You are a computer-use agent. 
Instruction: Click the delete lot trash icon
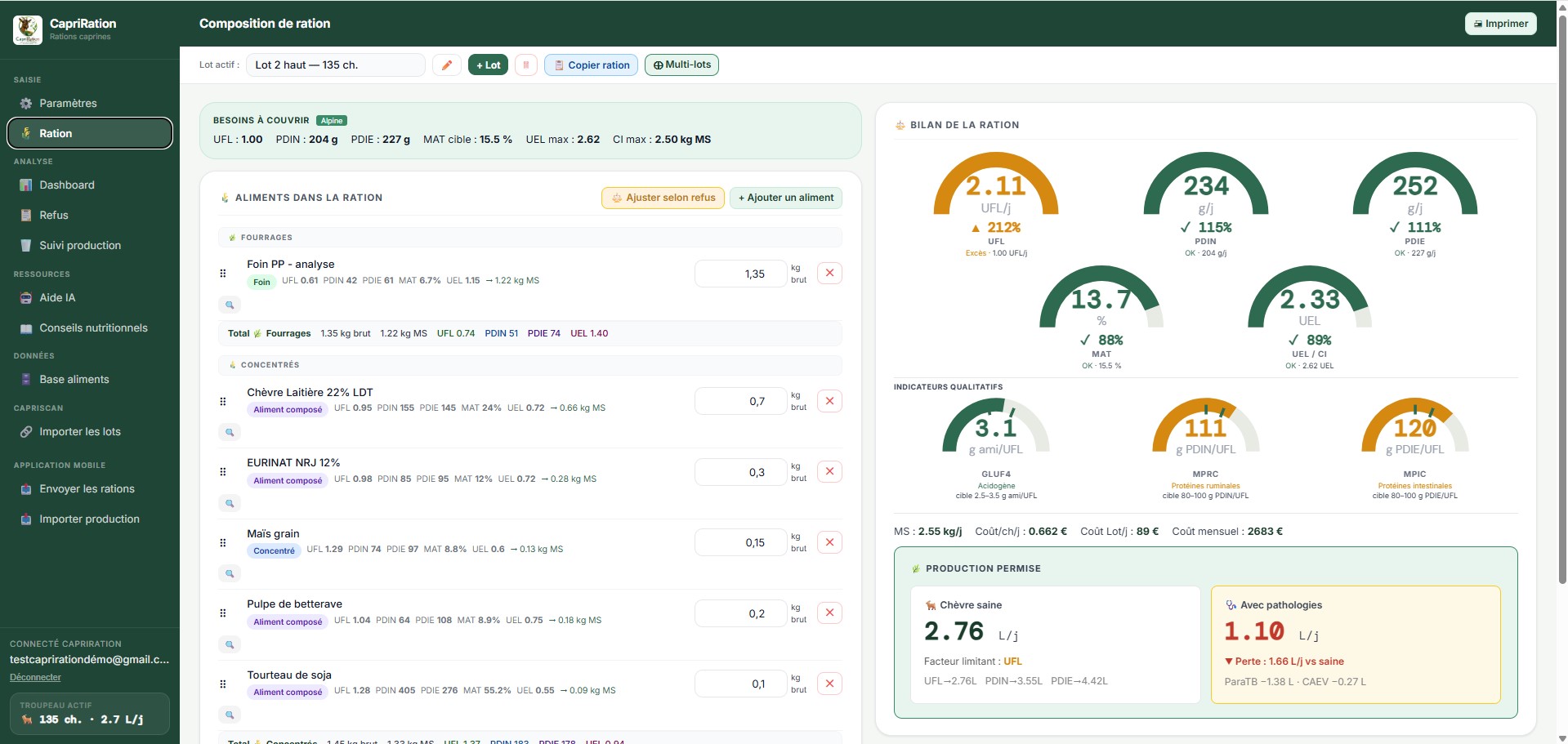526,65
